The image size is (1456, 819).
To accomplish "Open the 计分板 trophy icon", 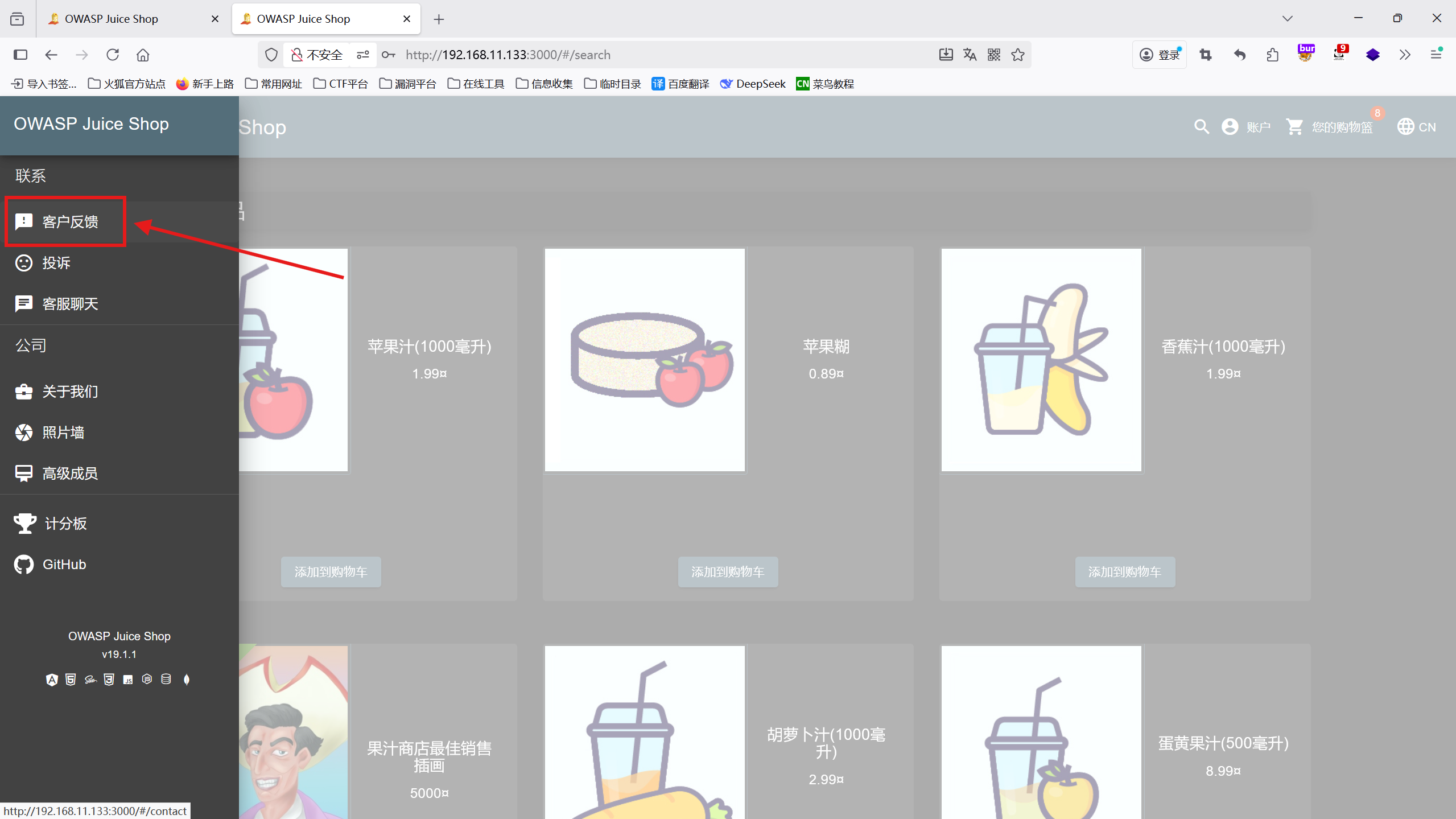I will click(x=25, y=524).
